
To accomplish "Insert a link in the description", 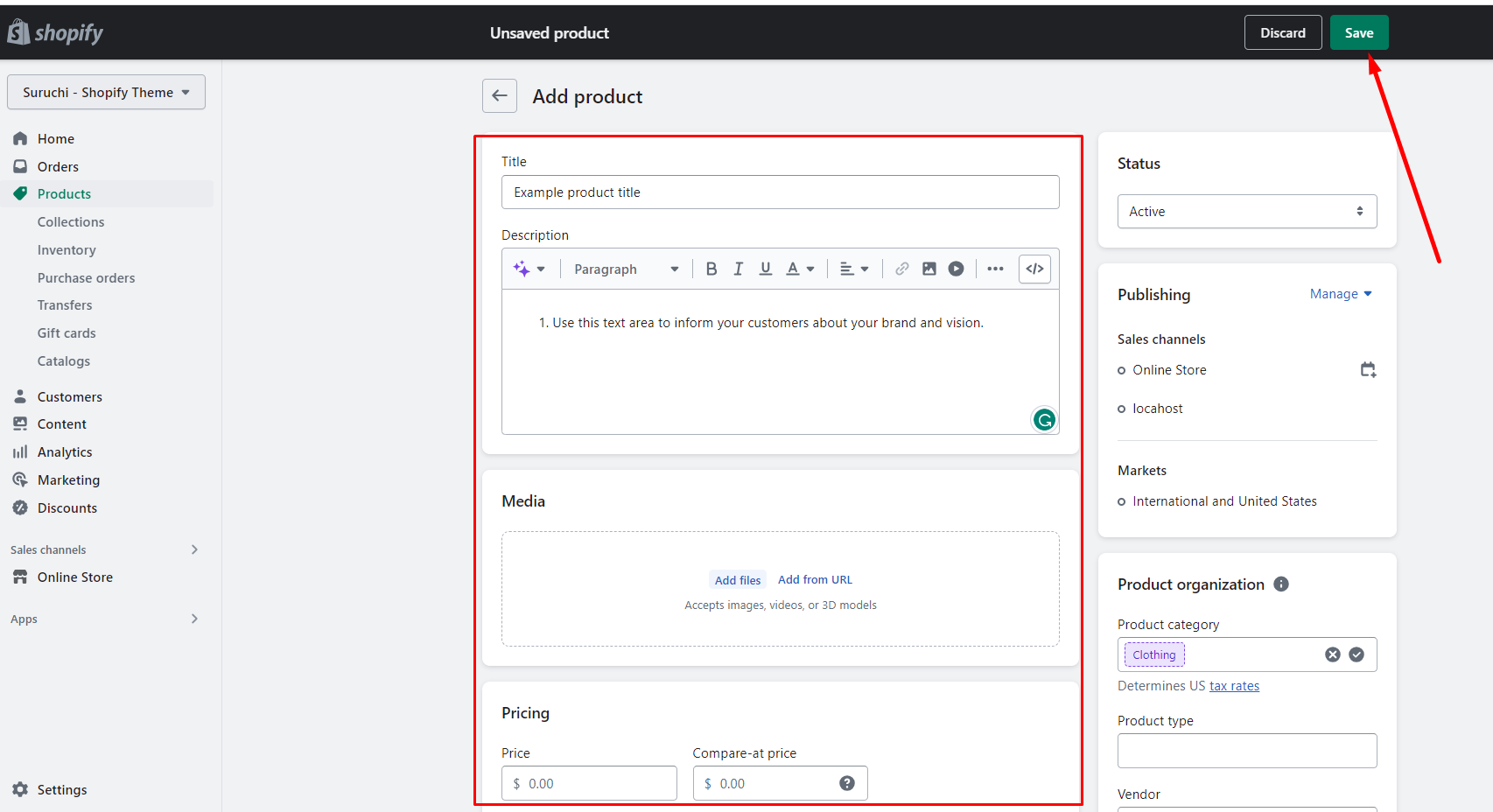I will (901, 269).
